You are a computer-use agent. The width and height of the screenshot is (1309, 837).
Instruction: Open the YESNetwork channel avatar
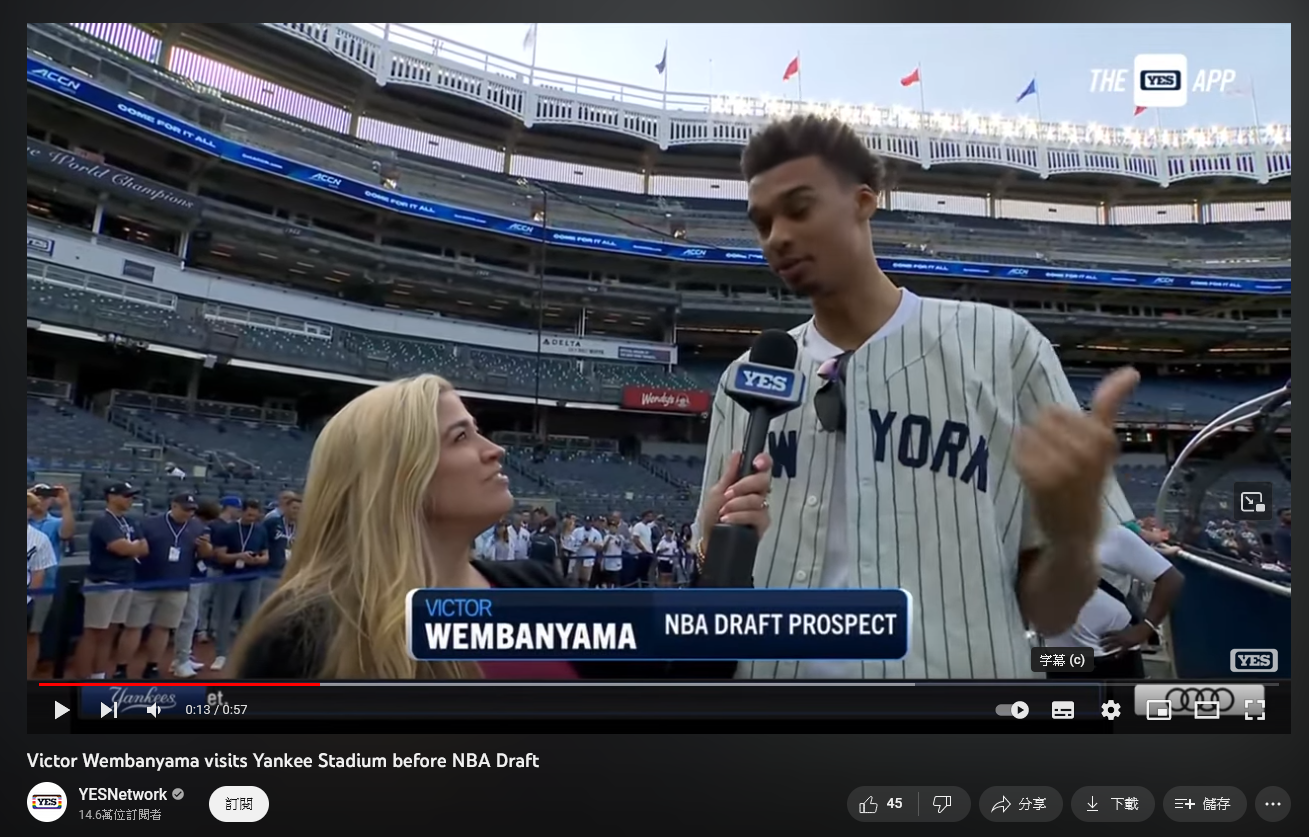point(47,802)
